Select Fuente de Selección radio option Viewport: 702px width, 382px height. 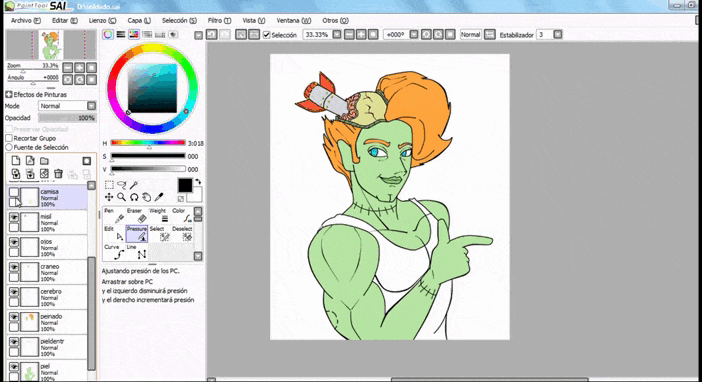coord(9,147)
